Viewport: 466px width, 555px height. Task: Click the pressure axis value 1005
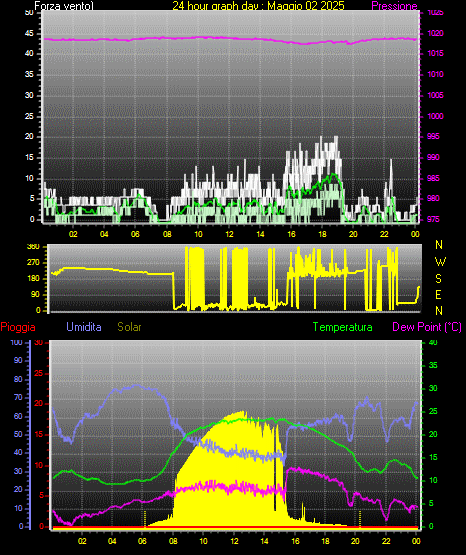click(x=435, y=95)
